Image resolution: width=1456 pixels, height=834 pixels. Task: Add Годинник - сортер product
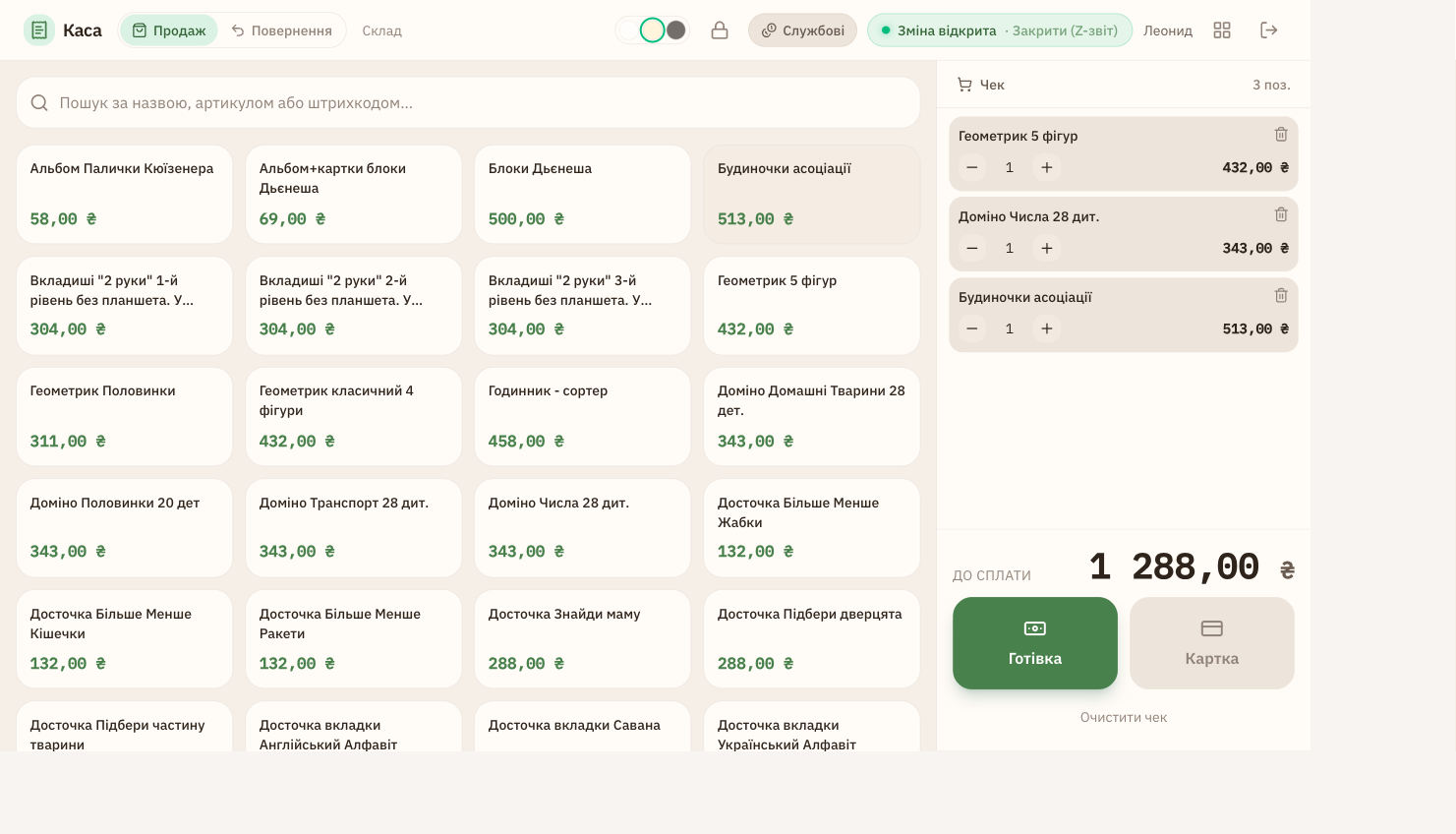583,417
